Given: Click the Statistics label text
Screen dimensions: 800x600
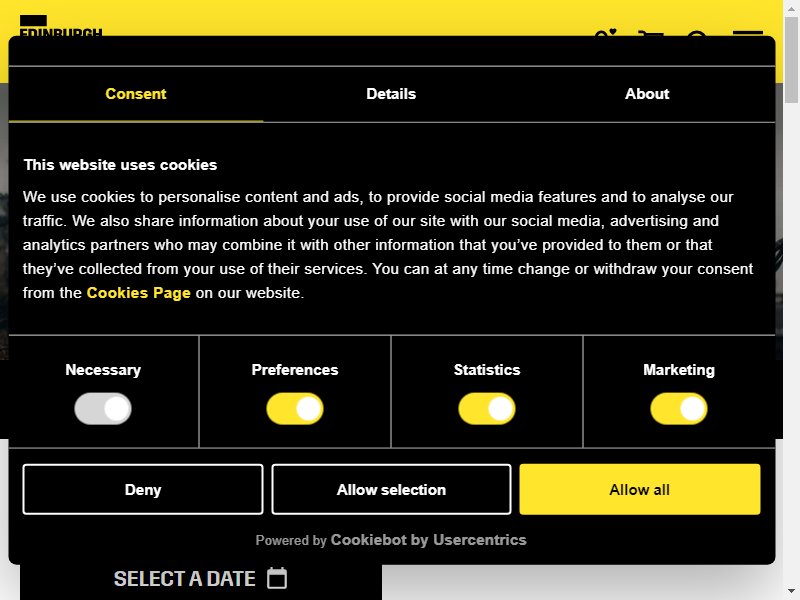Looking at the screenshot, I should 487,370.
